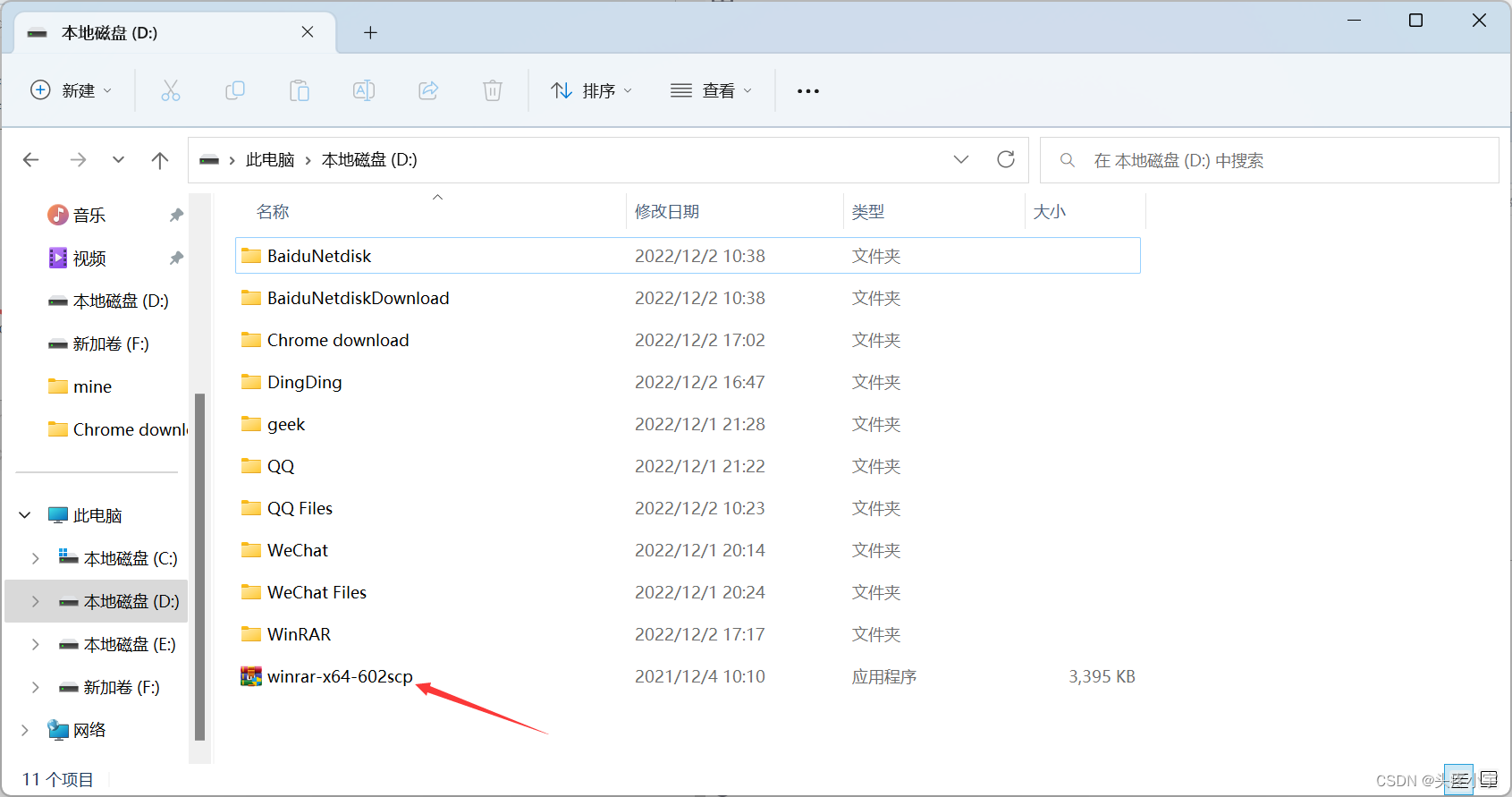Go back with the left arrow

(31, 160)
